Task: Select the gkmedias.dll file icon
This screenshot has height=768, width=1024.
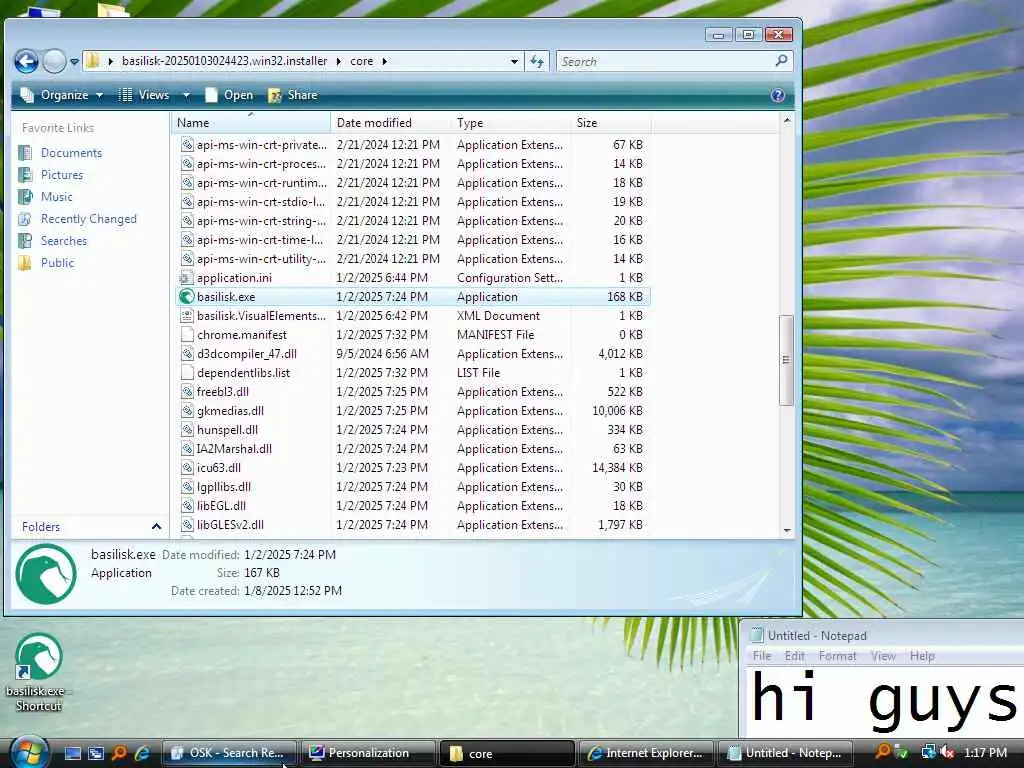Action: pyautogui.click(x=187, y=411)
